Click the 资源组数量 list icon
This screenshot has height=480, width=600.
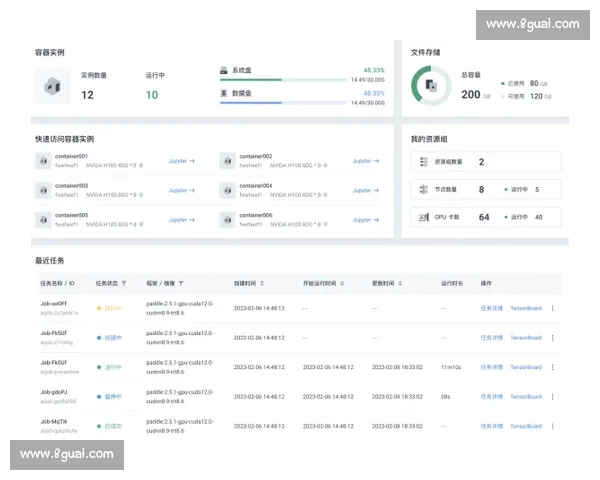pyautogui.click(x=423, y=162)
